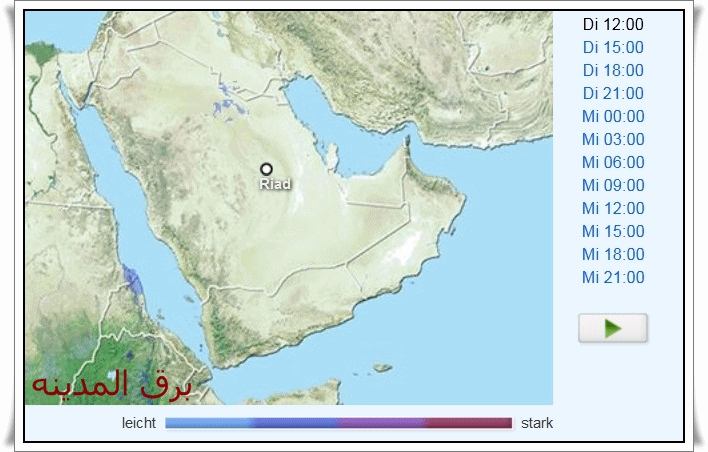Show the Di 21:00 precipitation map
The width and height of the screenshot is (708, 452).
click(x=613, y=93)
